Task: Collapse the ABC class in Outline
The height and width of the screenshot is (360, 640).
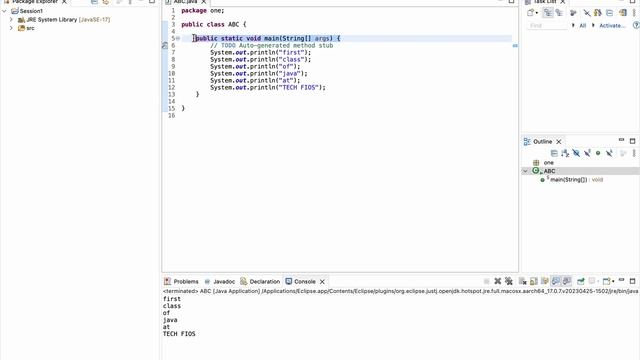Action: click(525, 171)
